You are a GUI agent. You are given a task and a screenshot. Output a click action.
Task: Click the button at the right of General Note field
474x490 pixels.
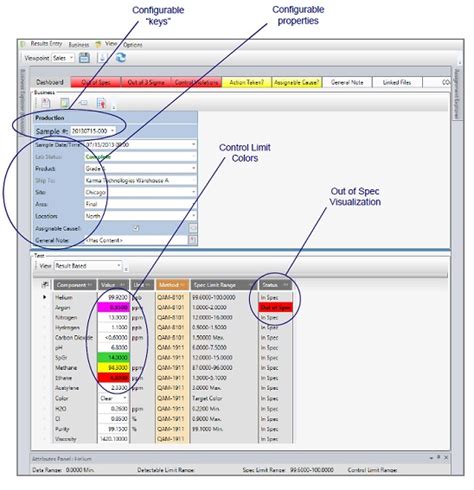pyautogui.click(x=193, y=240)
